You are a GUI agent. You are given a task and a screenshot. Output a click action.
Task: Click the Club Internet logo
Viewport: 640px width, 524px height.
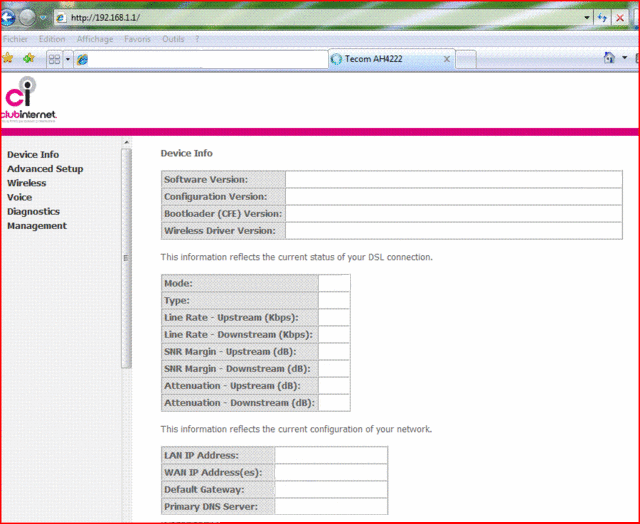[28, 99]
